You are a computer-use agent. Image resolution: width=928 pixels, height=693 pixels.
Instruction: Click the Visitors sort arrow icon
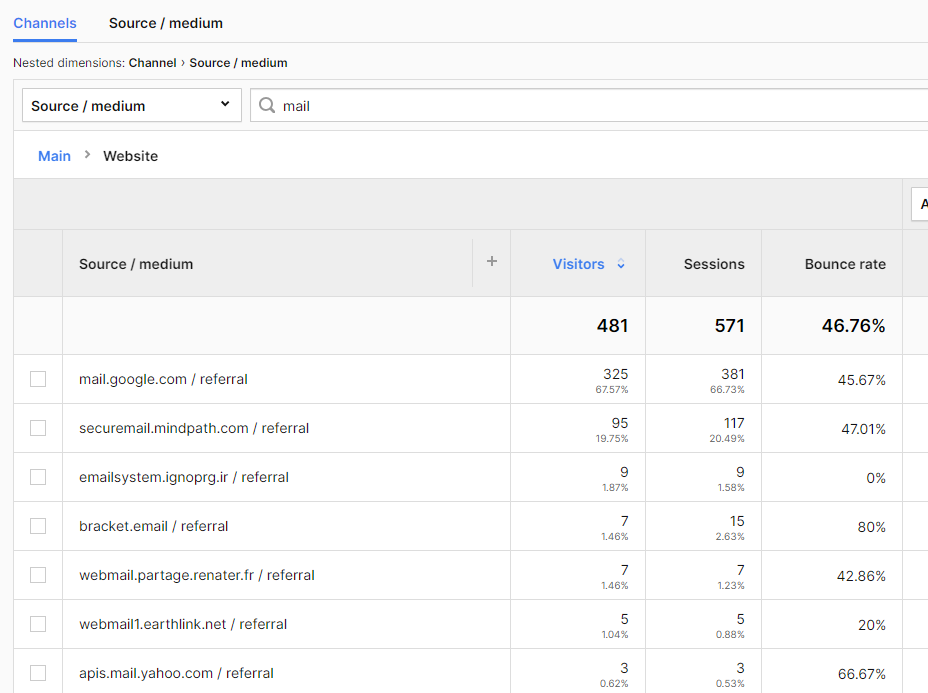pyautogui.click(x=621, y=264)
